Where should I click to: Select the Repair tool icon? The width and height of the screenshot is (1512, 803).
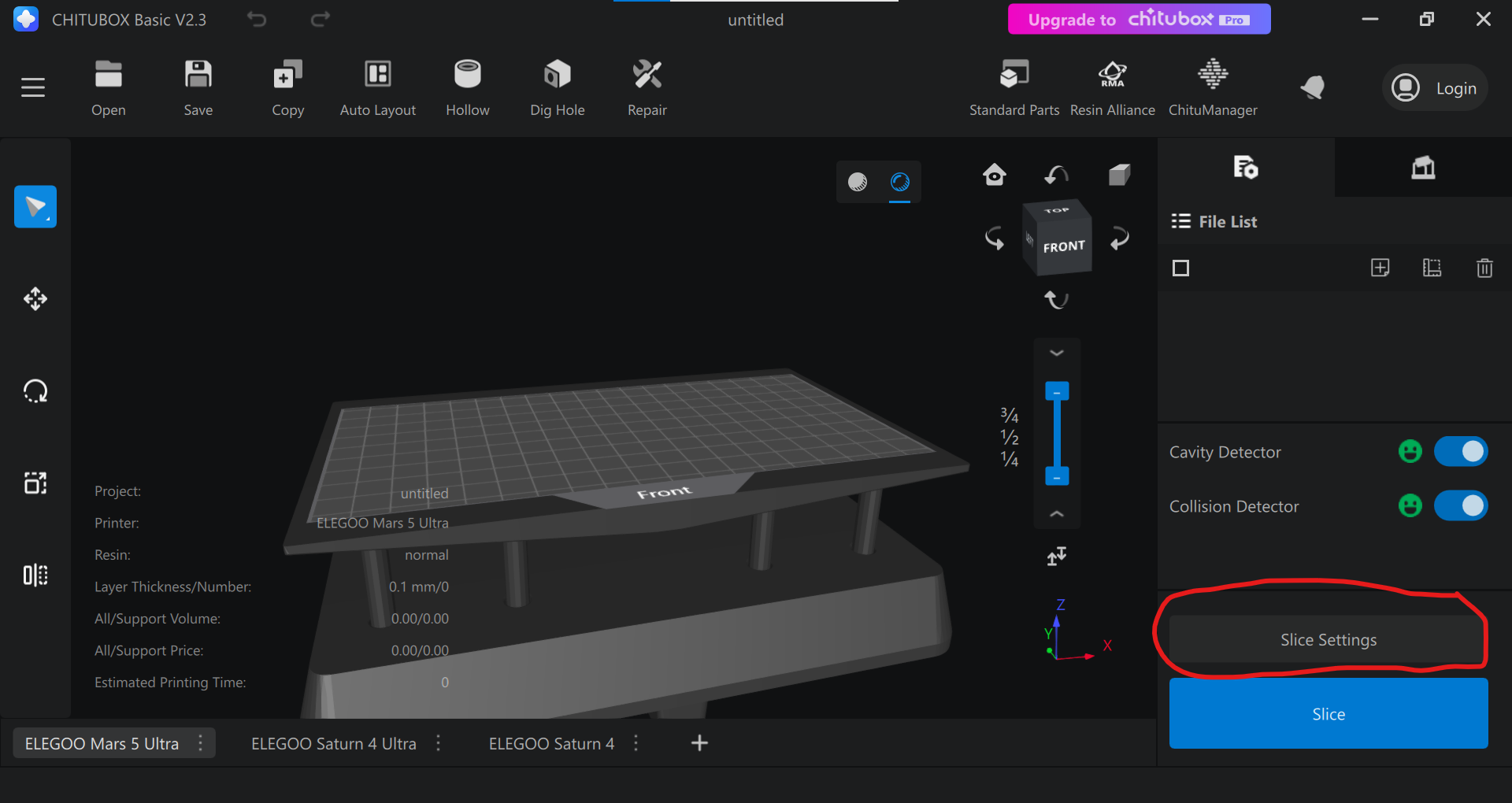click(x=647, y=76)
